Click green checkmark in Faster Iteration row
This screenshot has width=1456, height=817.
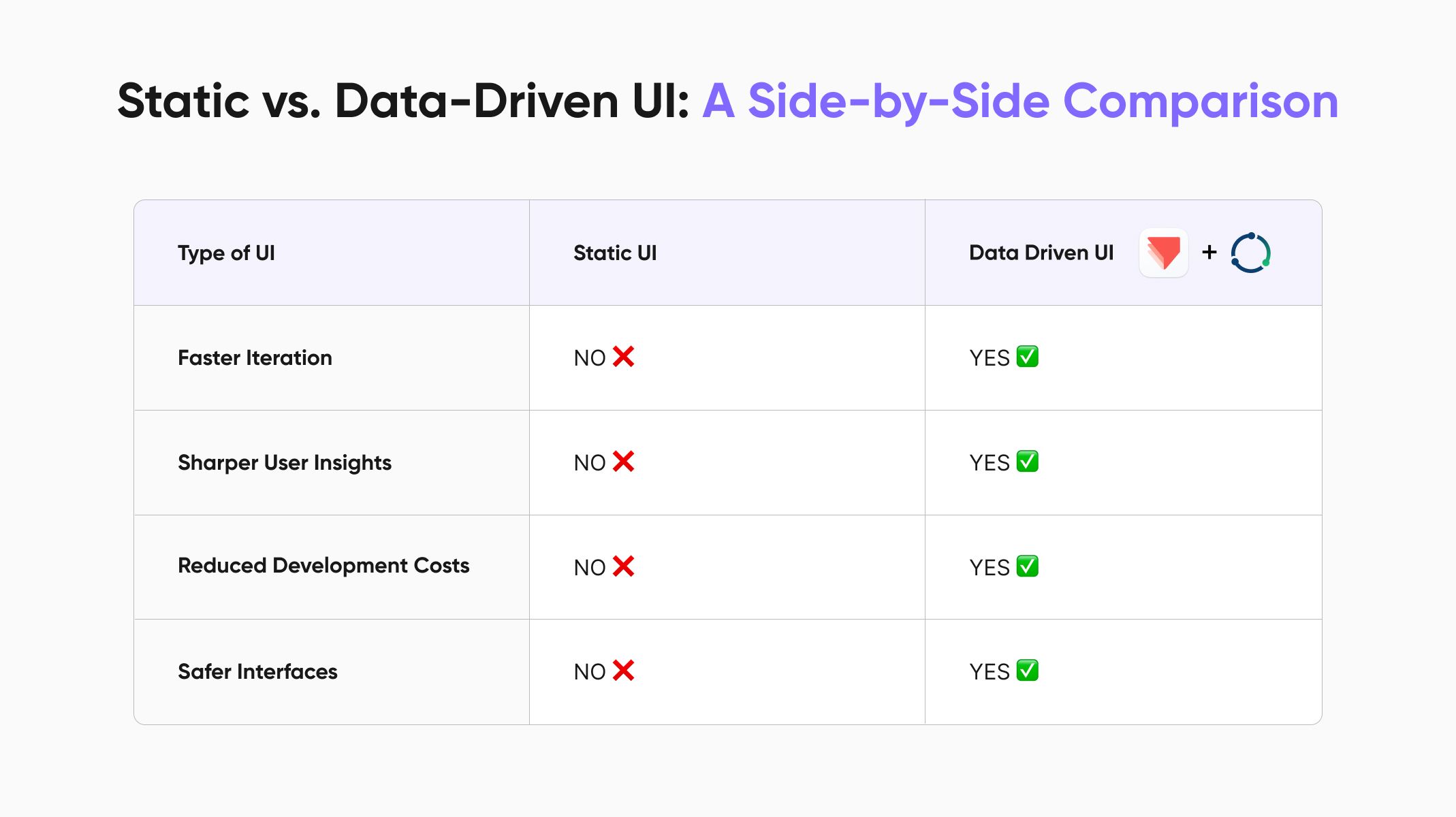pyautogui.click(x=1027, y=357)
